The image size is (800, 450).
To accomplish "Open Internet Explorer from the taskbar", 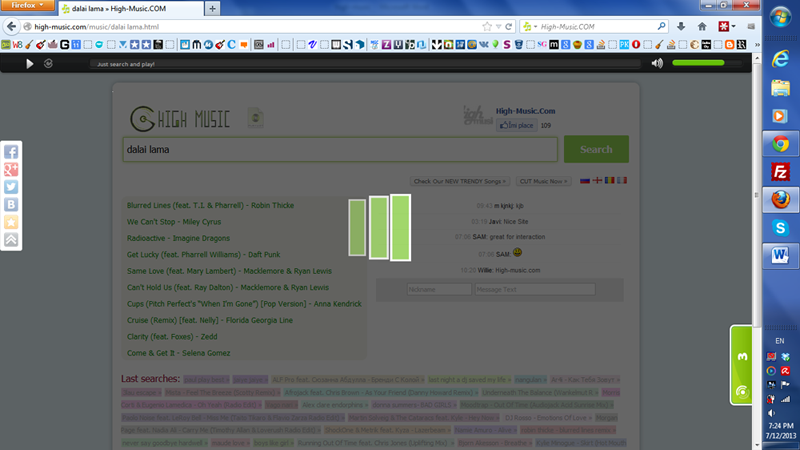I will point(780,59).
